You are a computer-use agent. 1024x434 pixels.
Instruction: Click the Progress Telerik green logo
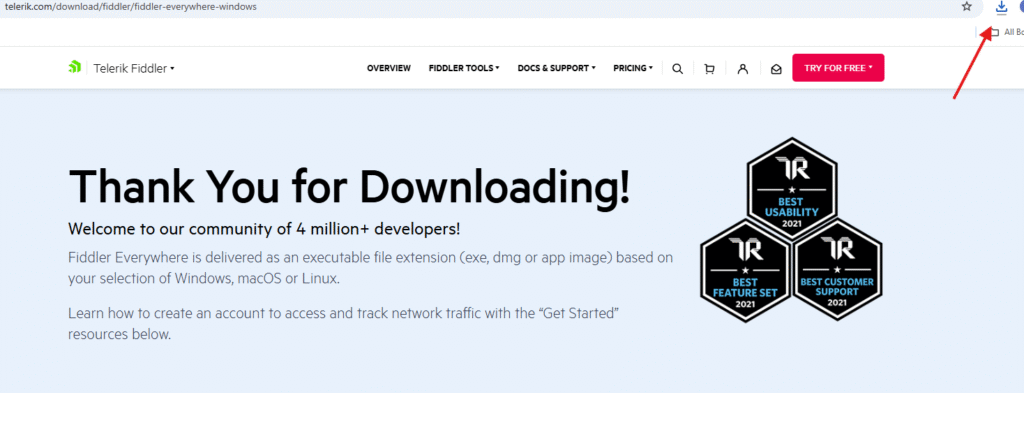(74, 68)
